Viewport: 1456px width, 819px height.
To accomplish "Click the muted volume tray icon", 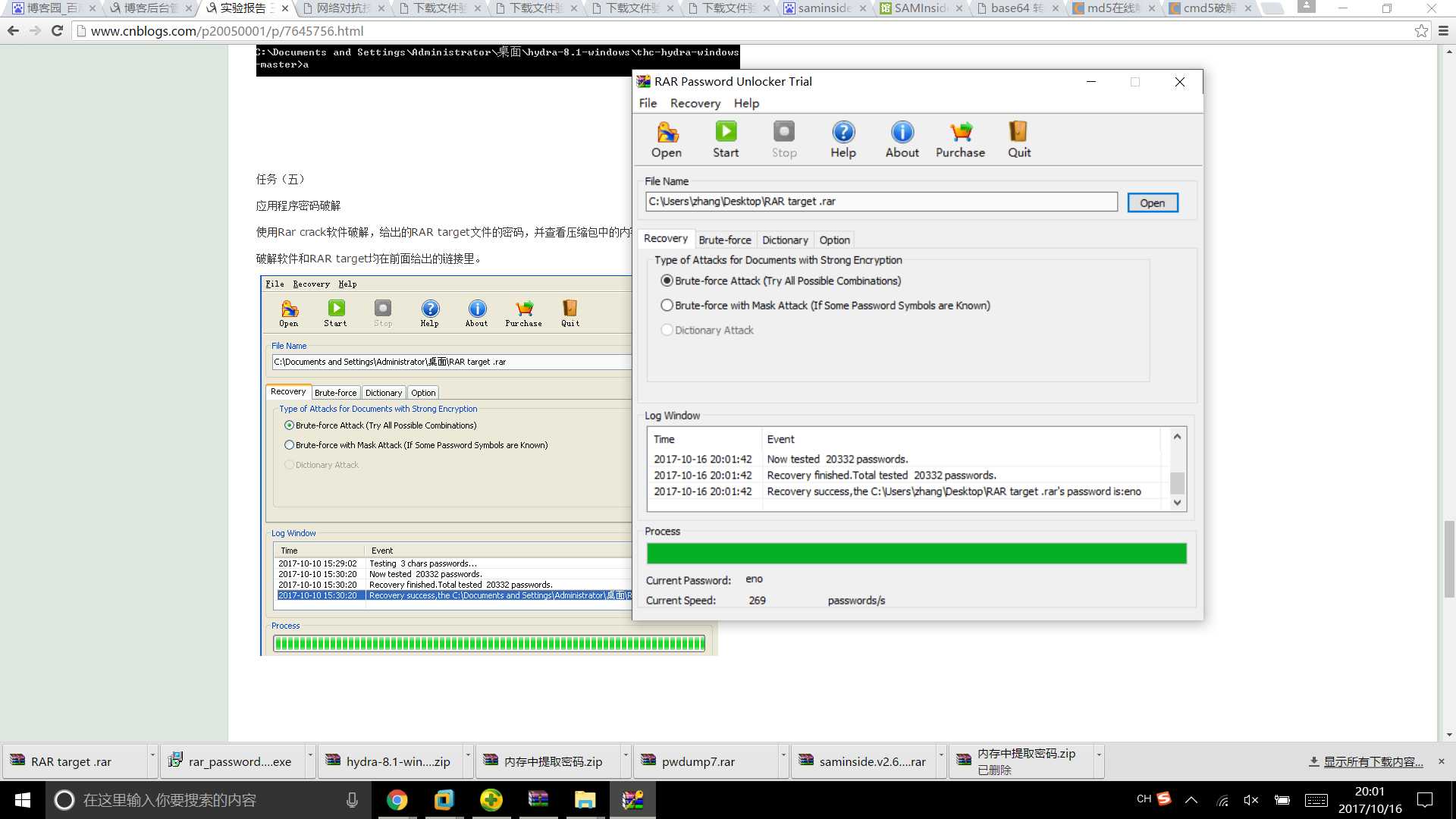I will (x=1251, y=800).
